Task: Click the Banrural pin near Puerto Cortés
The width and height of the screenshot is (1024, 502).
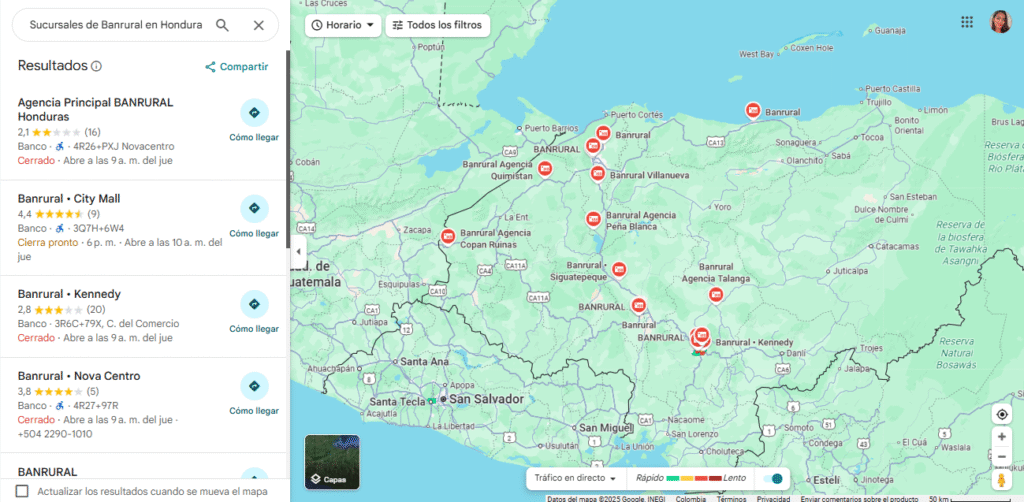Action: point(603,134)
